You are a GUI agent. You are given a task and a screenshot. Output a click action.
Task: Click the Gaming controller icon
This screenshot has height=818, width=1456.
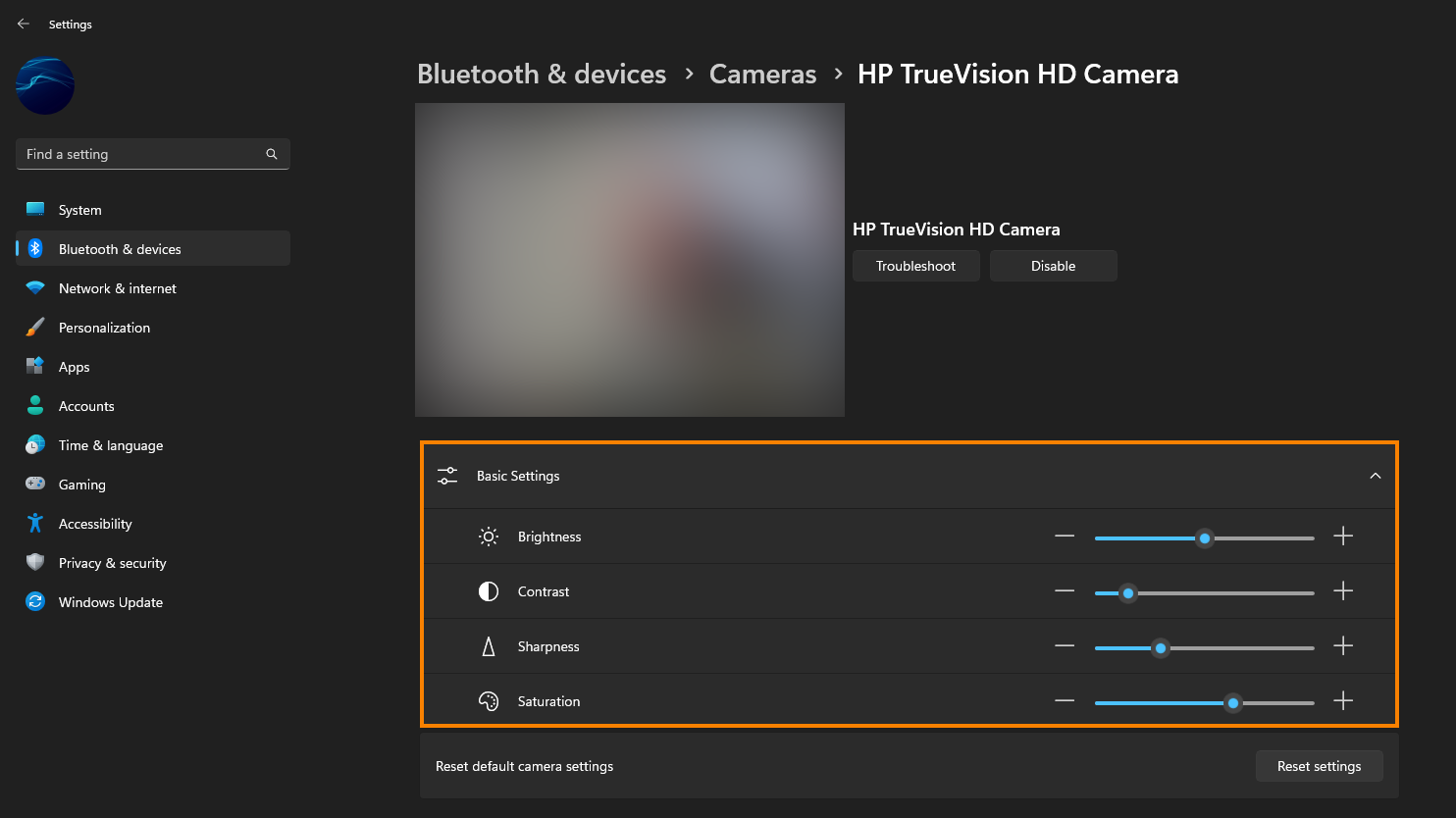coord(35,484)
